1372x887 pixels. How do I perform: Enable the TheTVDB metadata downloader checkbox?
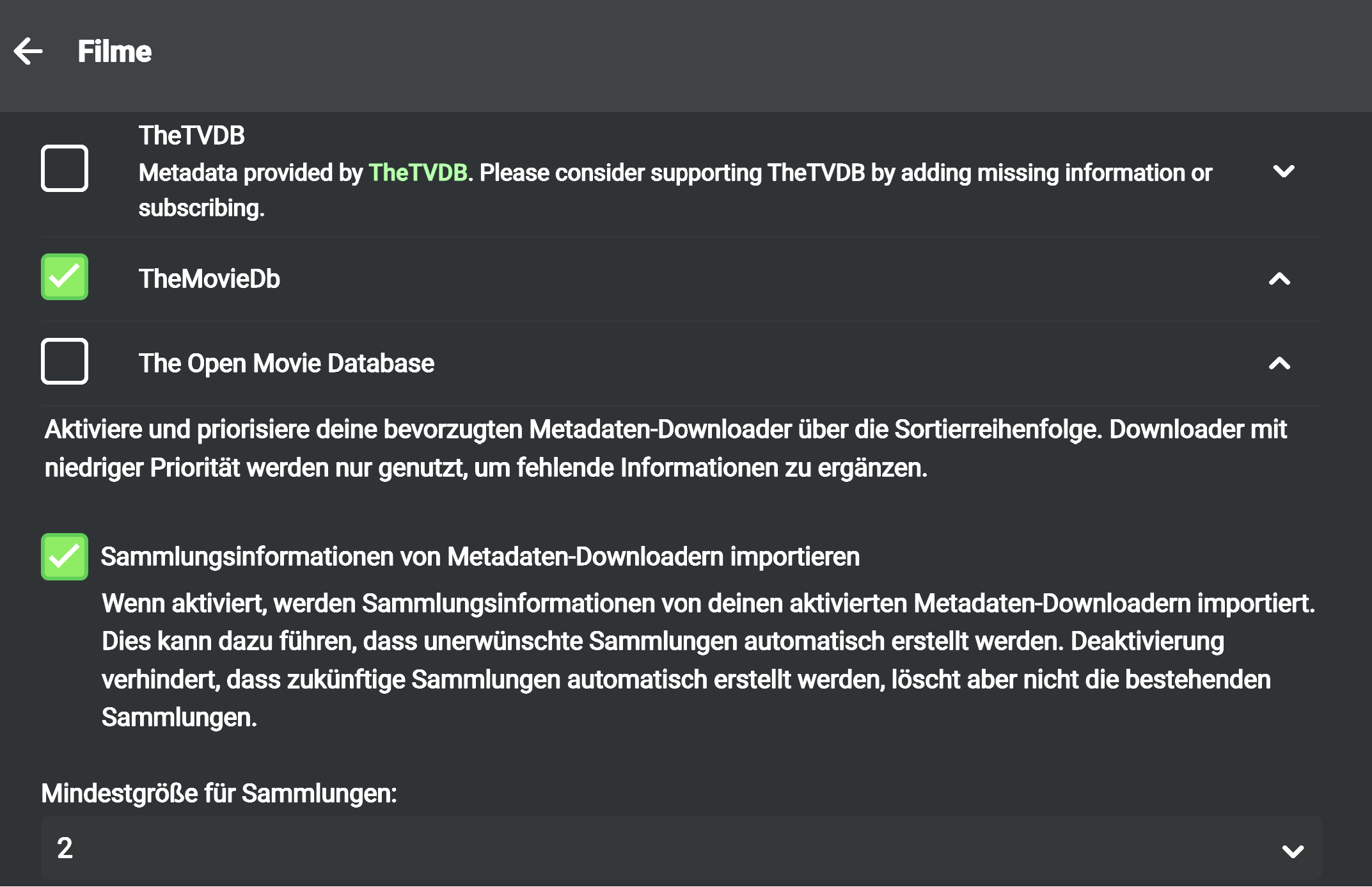click(65, 169)
